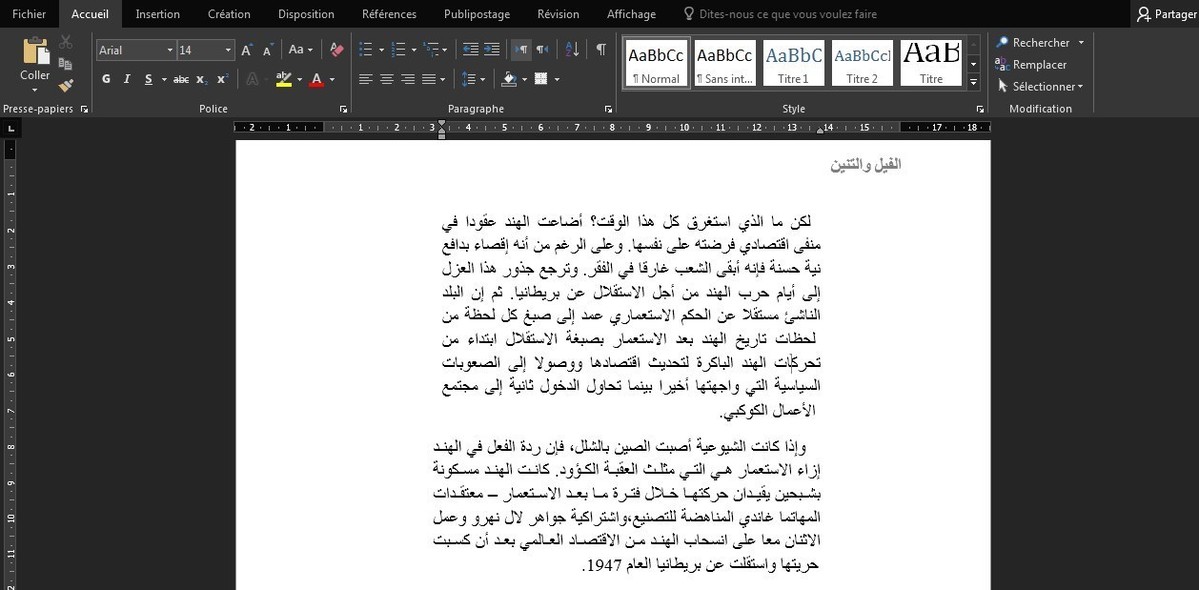Image resolution: width=1199 pixels, height=590 pixels.
Task: Center the text alignment
Action: click(x=387, y=79)
